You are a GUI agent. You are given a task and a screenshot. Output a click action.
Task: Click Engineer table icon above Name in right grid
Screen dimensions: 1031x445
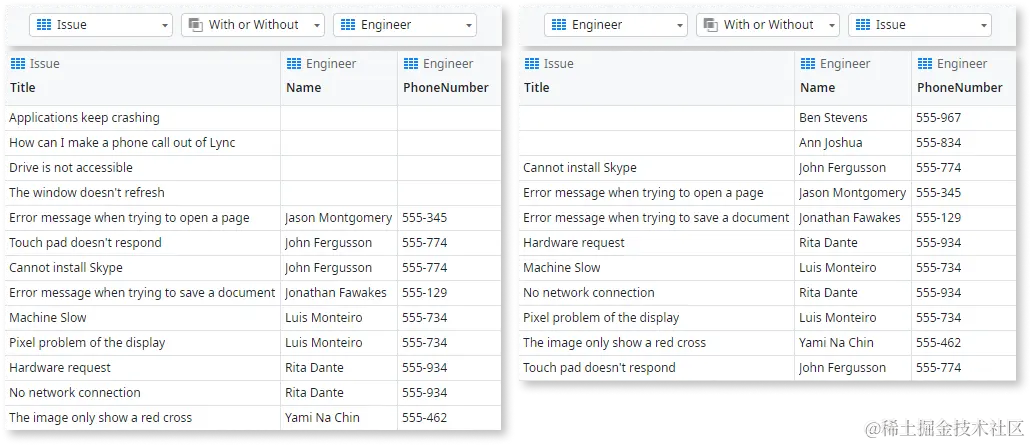[808, 64]
